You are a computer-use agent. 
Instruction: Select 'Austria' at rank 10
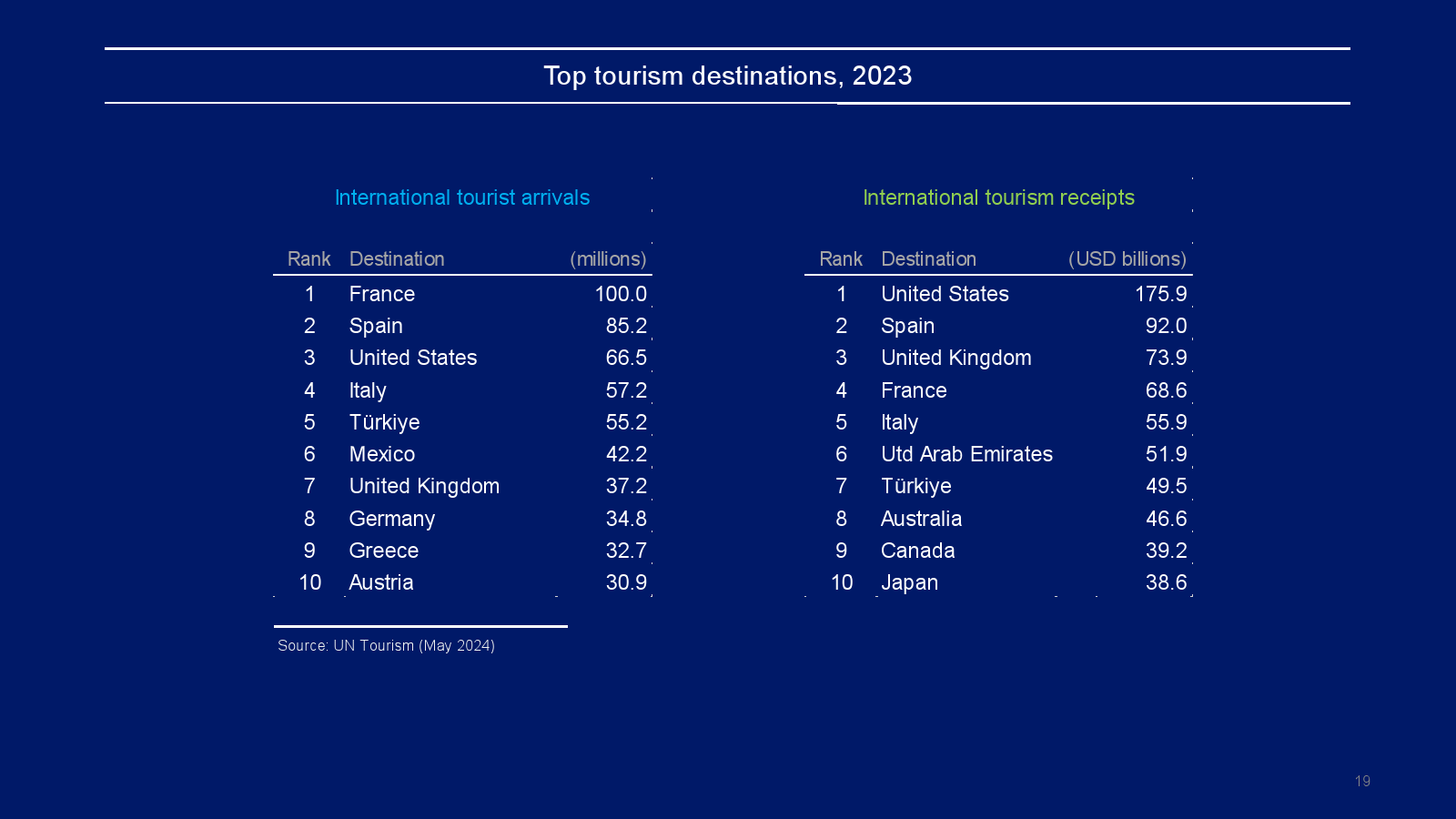coord(381,582)
